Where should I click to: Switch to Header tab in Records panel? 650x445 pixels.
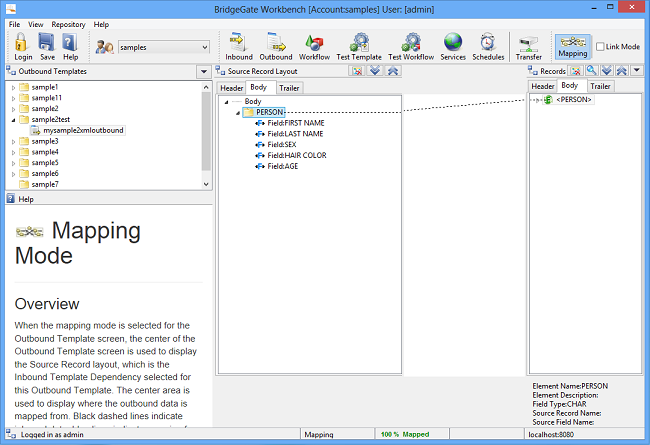pos(543,86)
